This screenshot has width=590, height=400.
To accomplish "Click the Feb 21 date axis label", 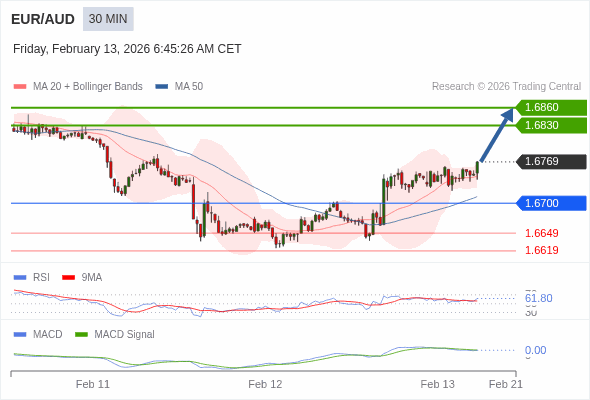I will coord(506,384).
